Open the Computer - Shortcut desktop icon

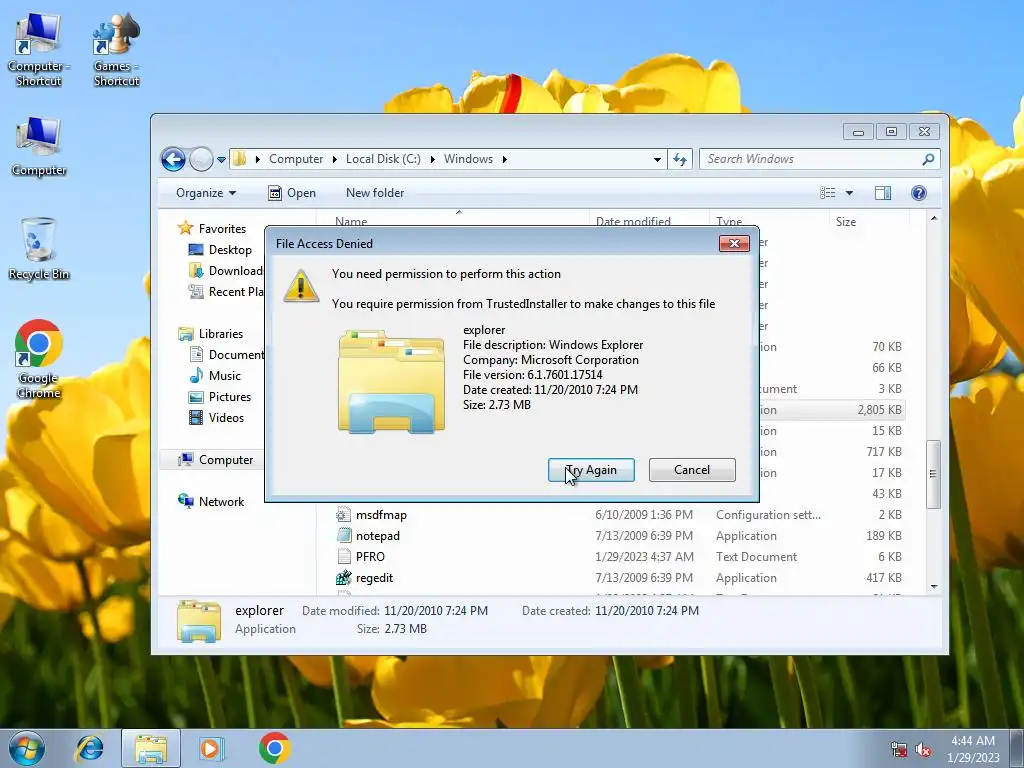[x=39, y=50]
